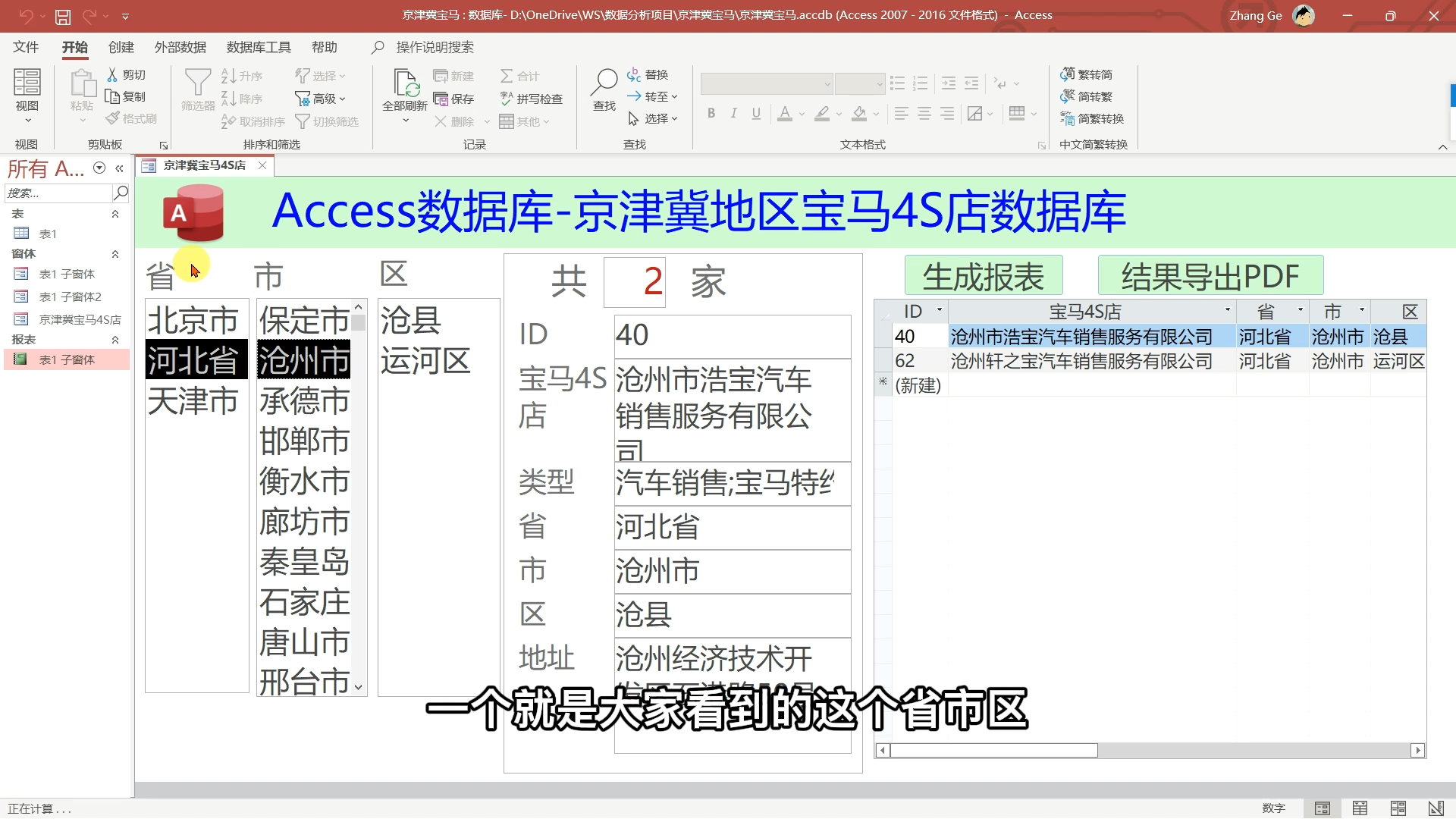Toggle Italic formatting
1456x819 pixels.
[x=733, y=114]
